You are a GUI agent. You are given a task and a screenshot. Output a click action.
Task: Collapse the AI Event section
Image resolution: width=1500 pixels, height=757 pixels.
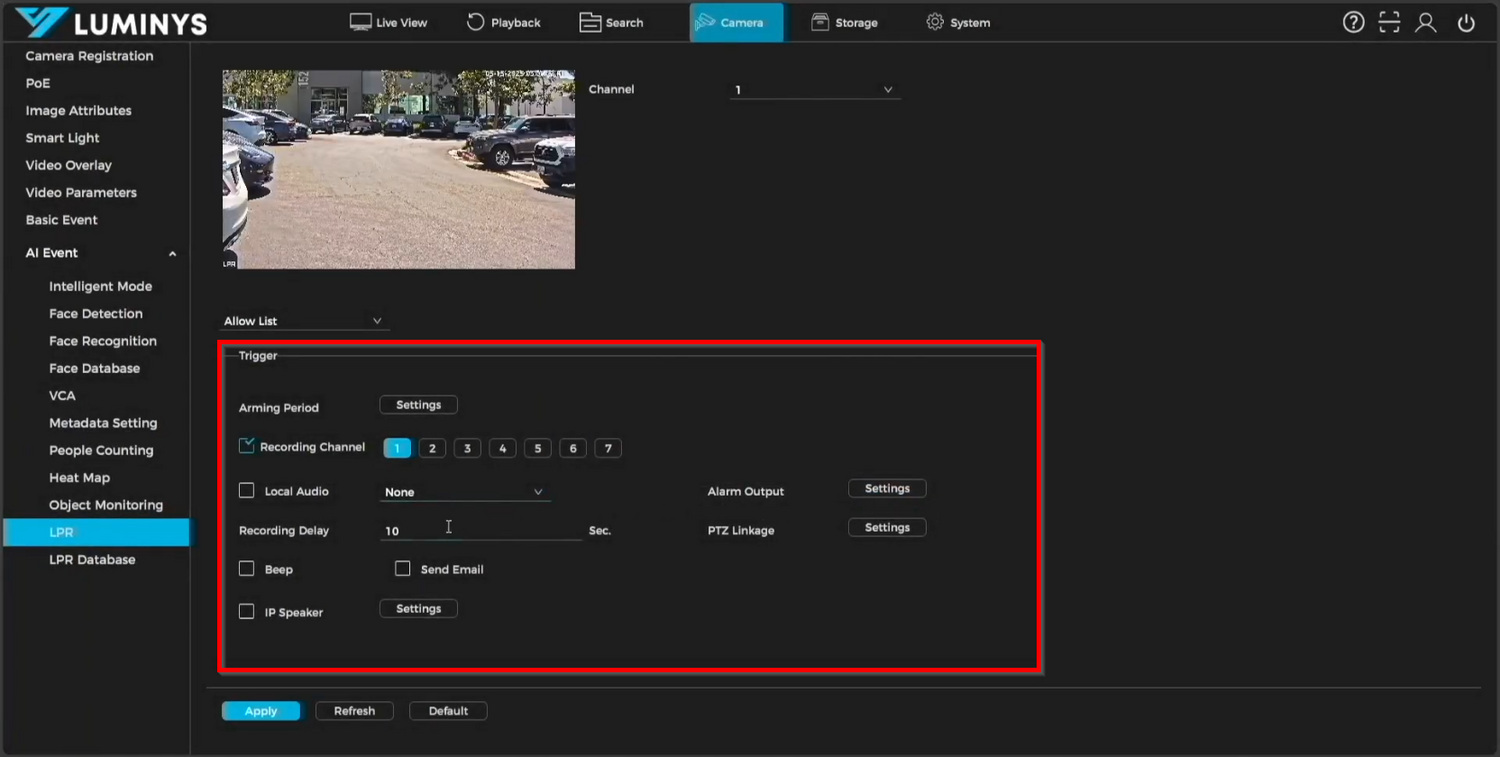[x=171, y=253]
